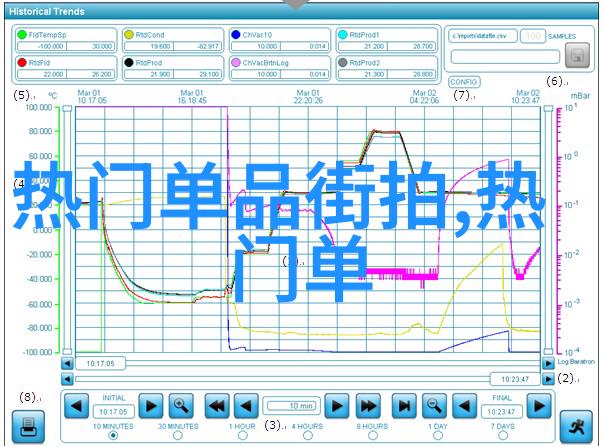The width and height of the screenshot is (604, 447).
Task: Click the RtdProd1 cyan color indicator
Action: tap(342, 34)
